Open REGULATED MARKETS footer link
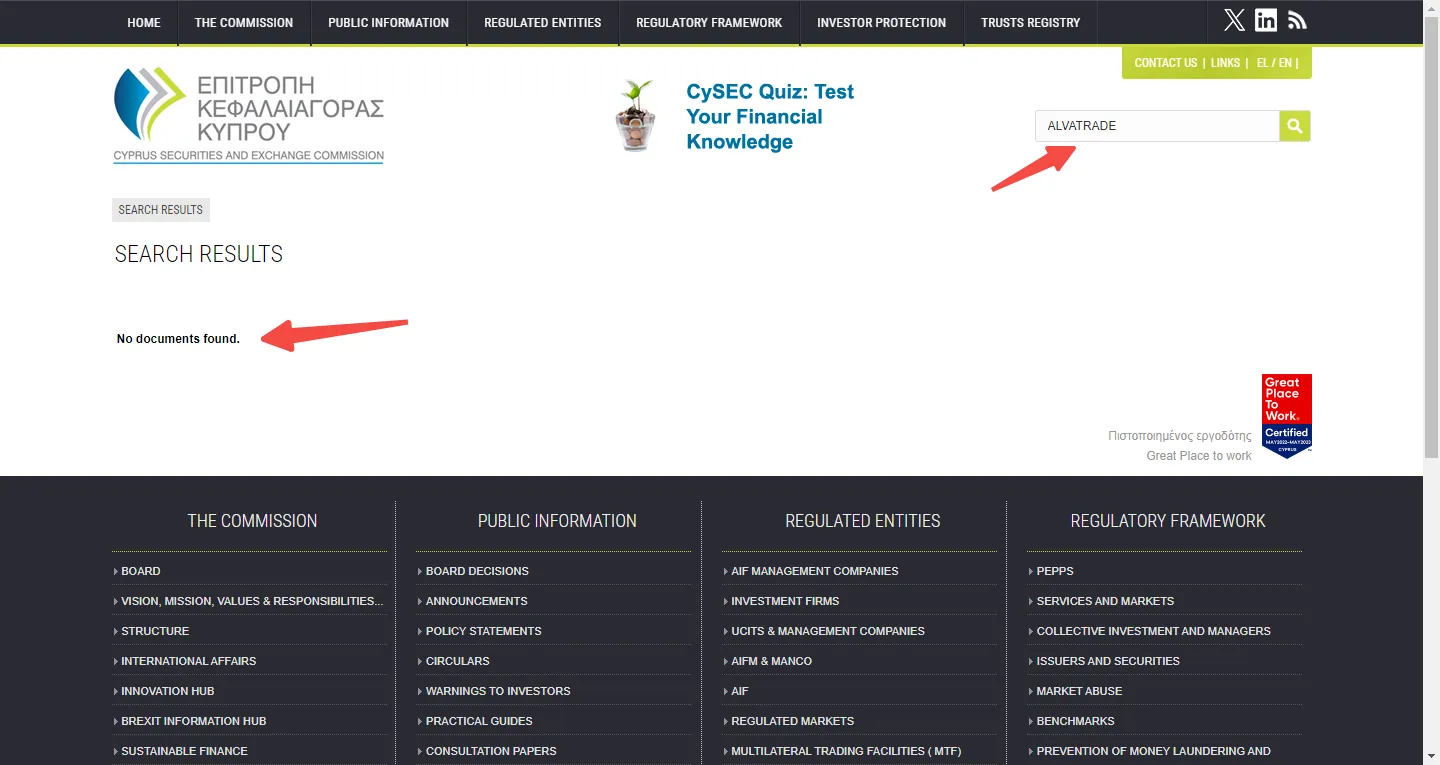The height and width of the screenshot is (765, 1440). point(792,721)
